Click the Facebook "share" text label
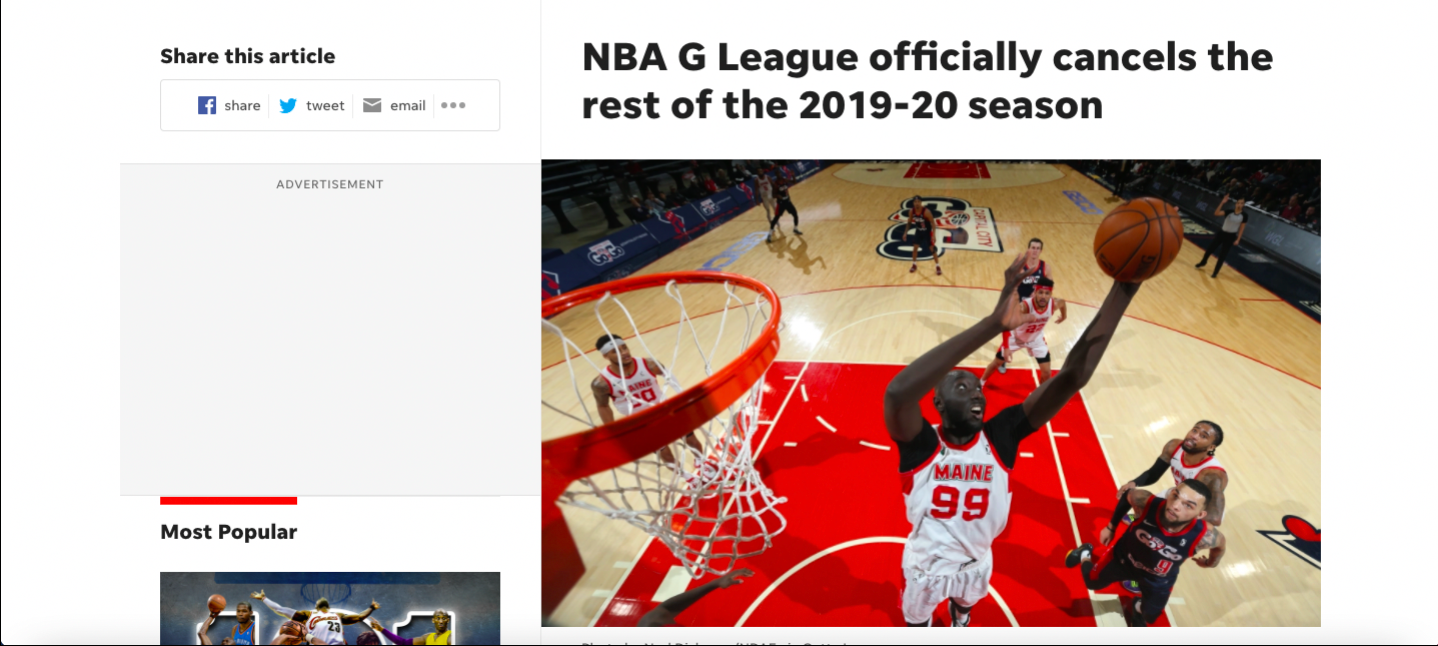Screen dimensions: 1438x646 click(x=242, y=106)
